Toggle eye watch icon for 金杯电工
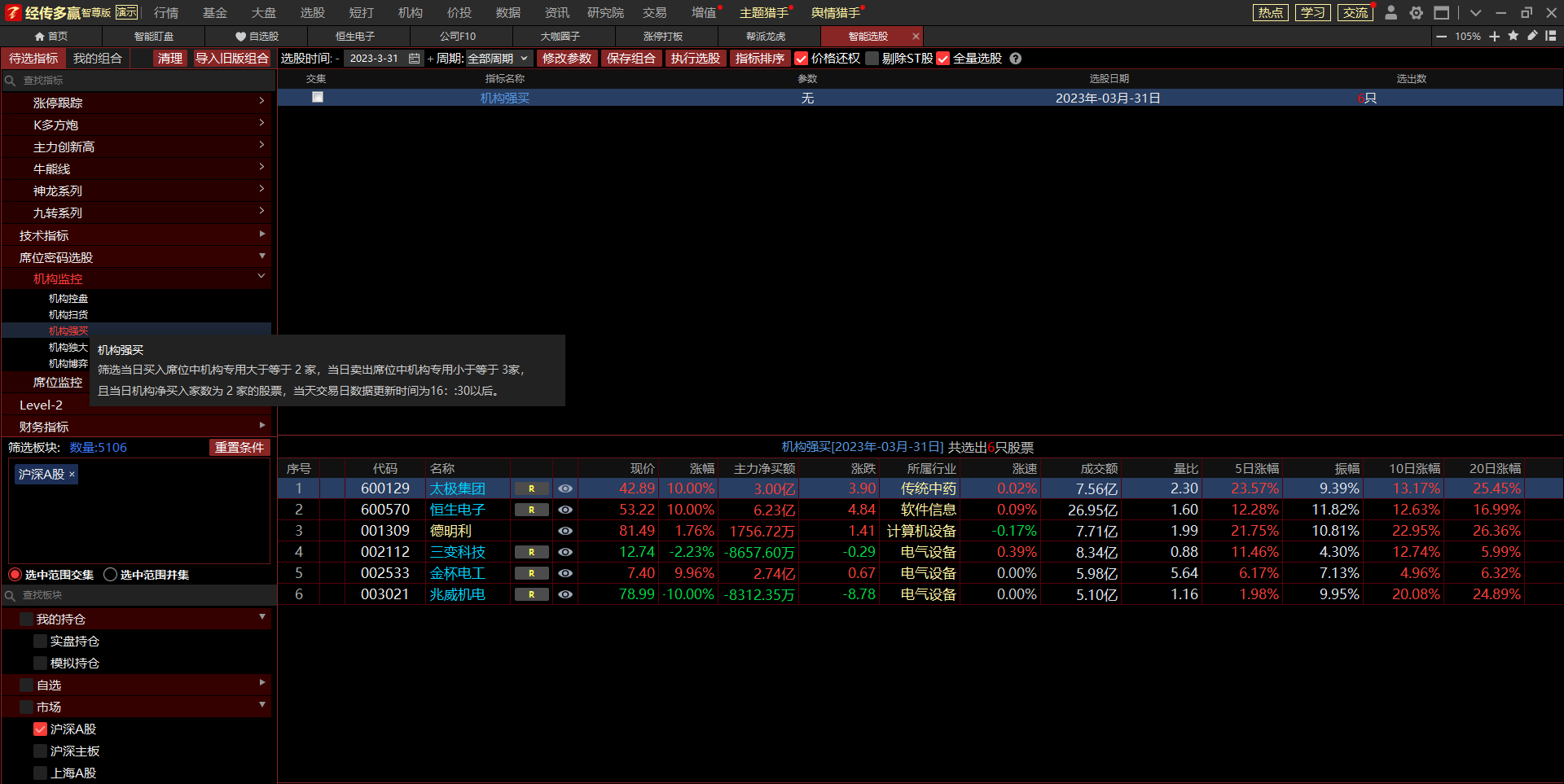Image resolution: width=1564 pixels, height=784 pixels. tap(565, 573)
